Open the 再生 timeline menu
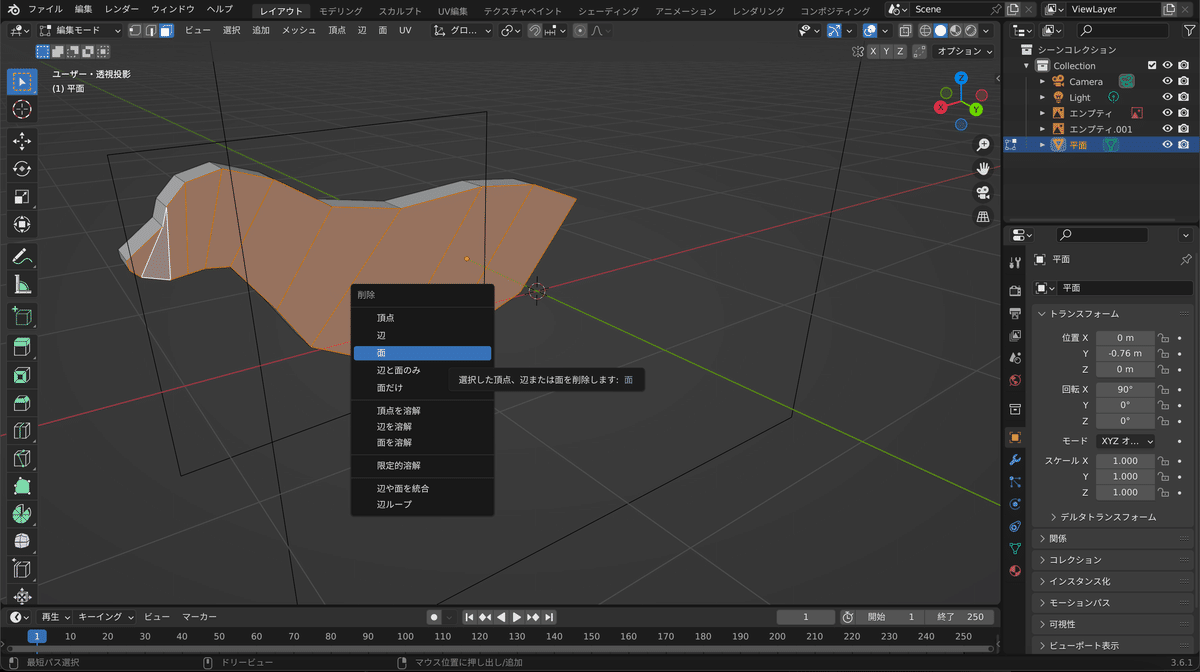Screen dimensions: 1200x672 (54, 617)
